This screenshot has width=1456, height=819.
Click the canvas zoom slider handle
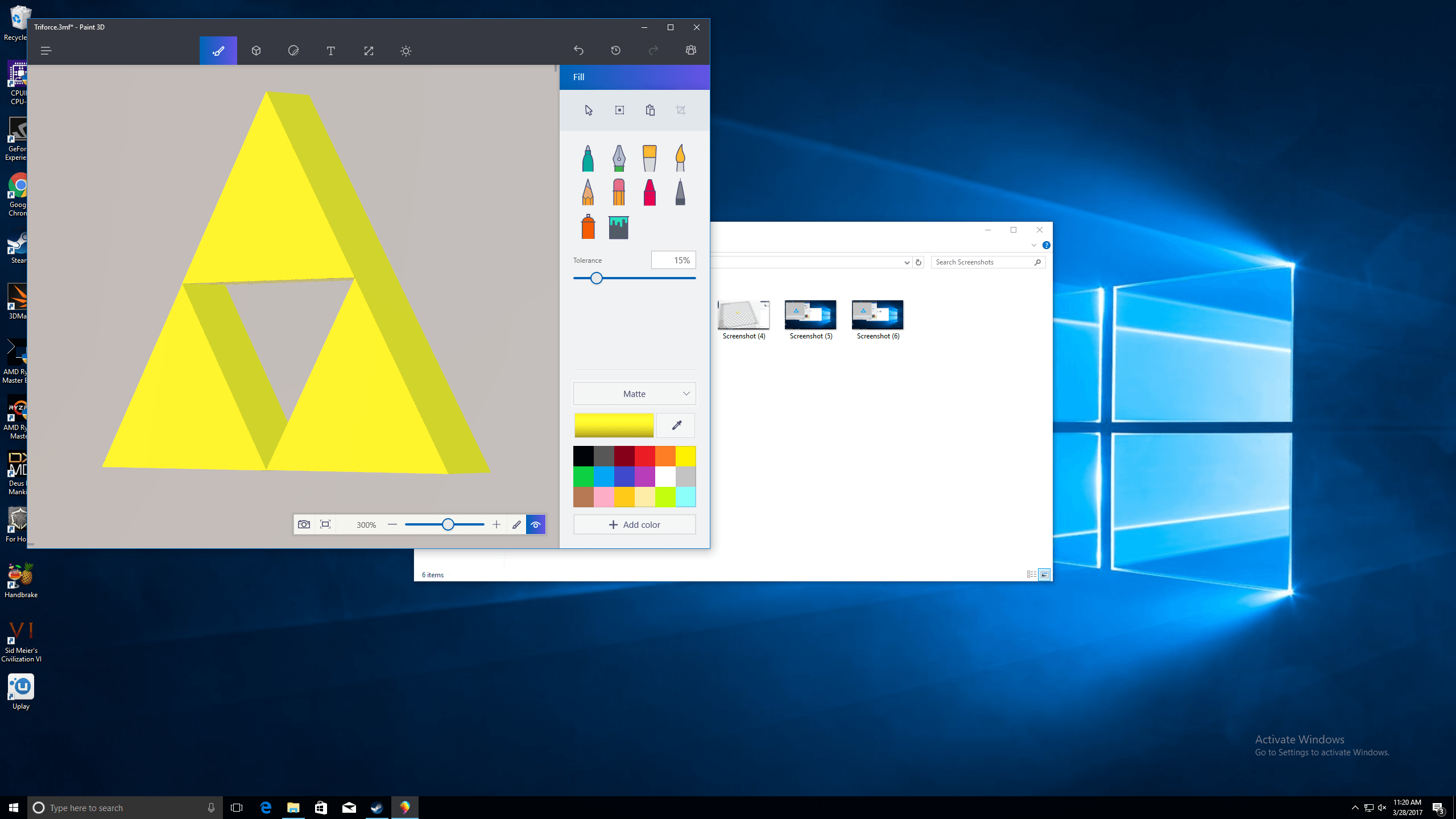(x=448, y=524)
